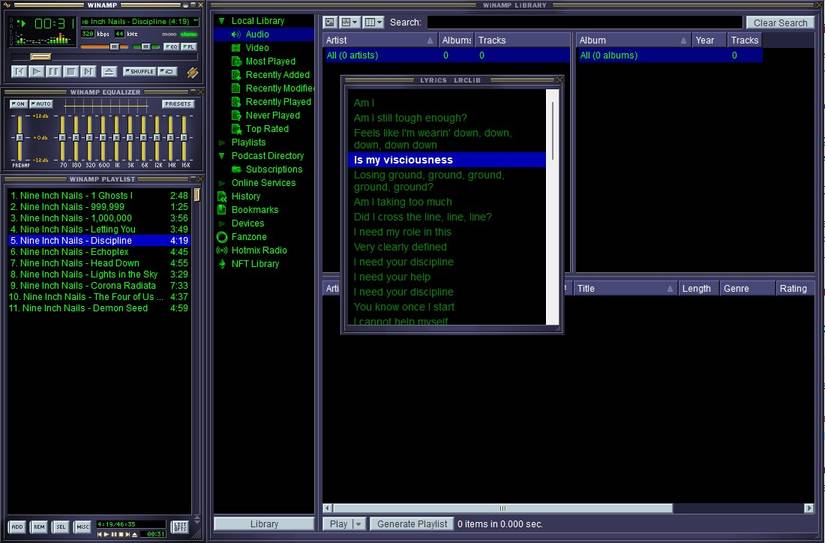Click the Generate Playlist button
Screen dimensions: 825x543
(x=412, y=524)
